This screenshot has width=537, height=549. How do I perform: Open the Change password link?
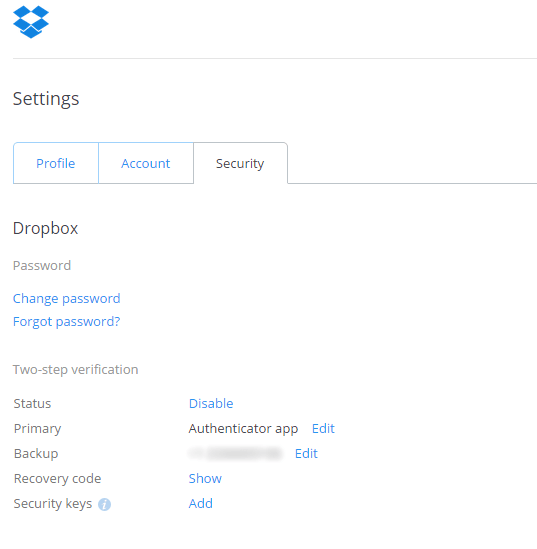pos(67,299)
